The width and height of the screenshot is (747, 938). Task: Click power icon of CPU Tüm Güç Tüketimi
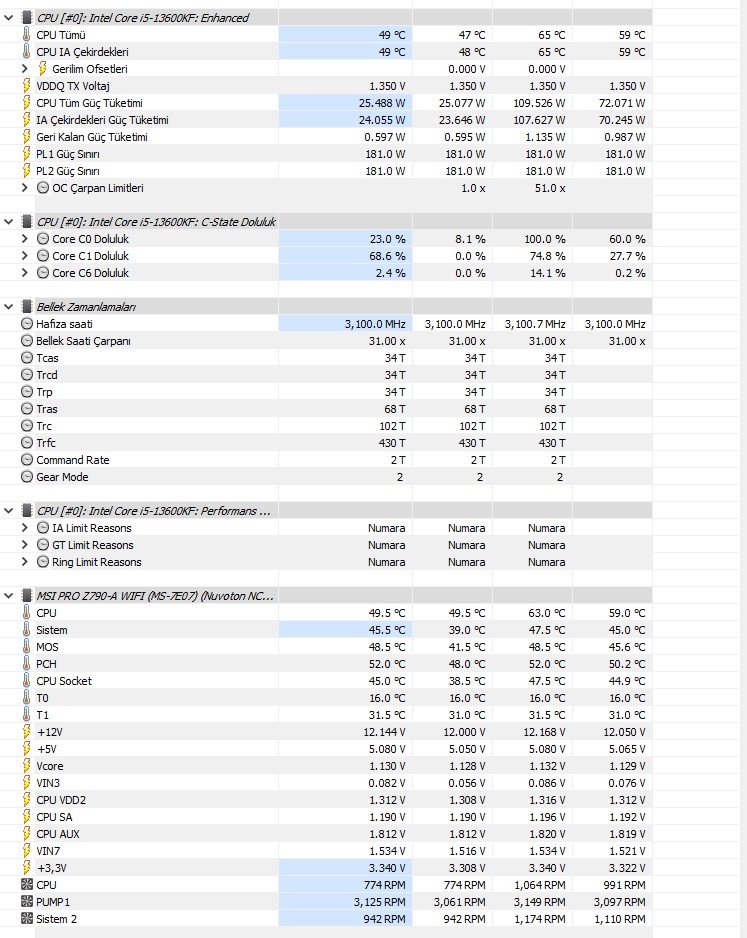26,103
